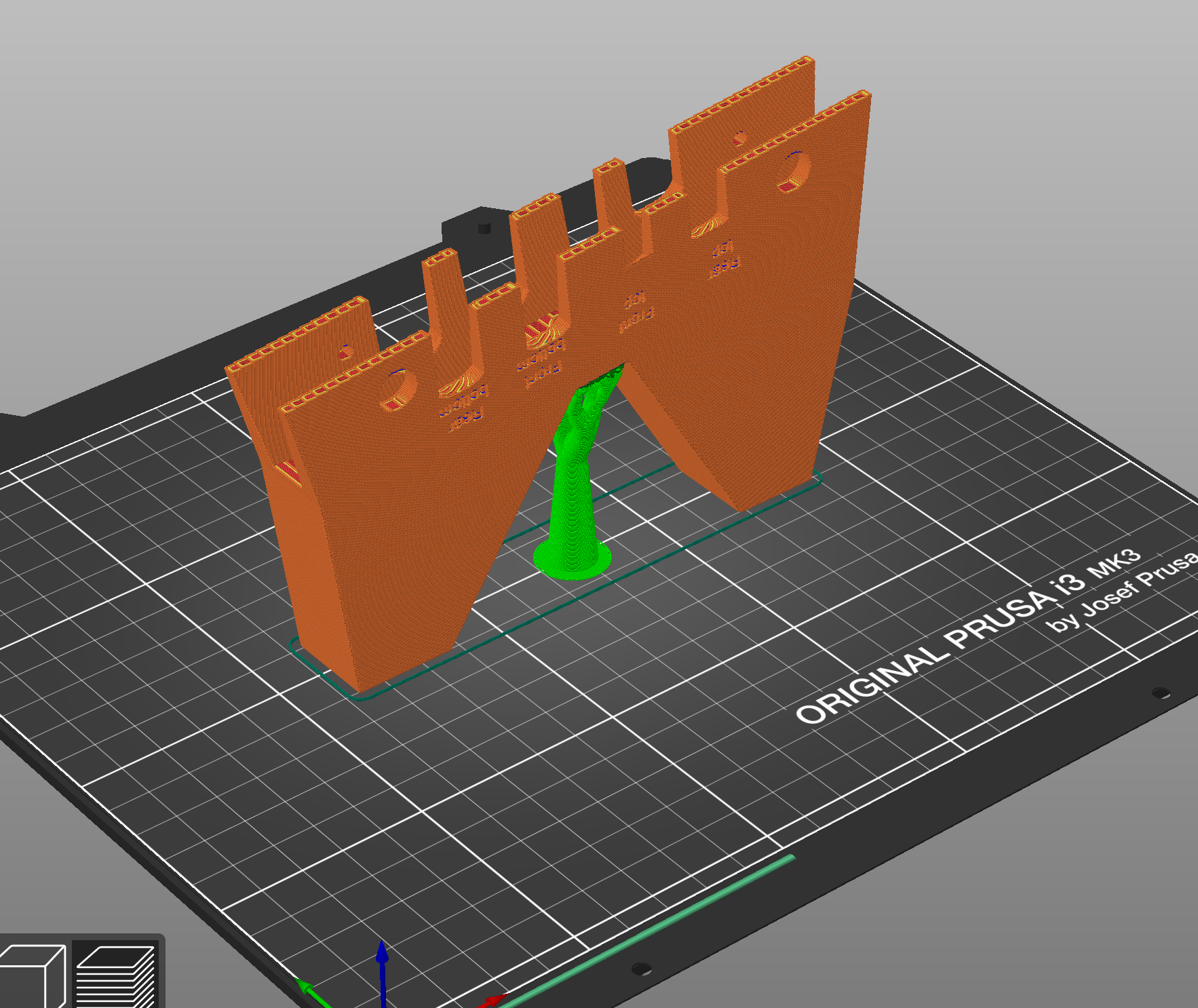
Task: Click the red infill patch in center notch
Action: pos(541,330)
